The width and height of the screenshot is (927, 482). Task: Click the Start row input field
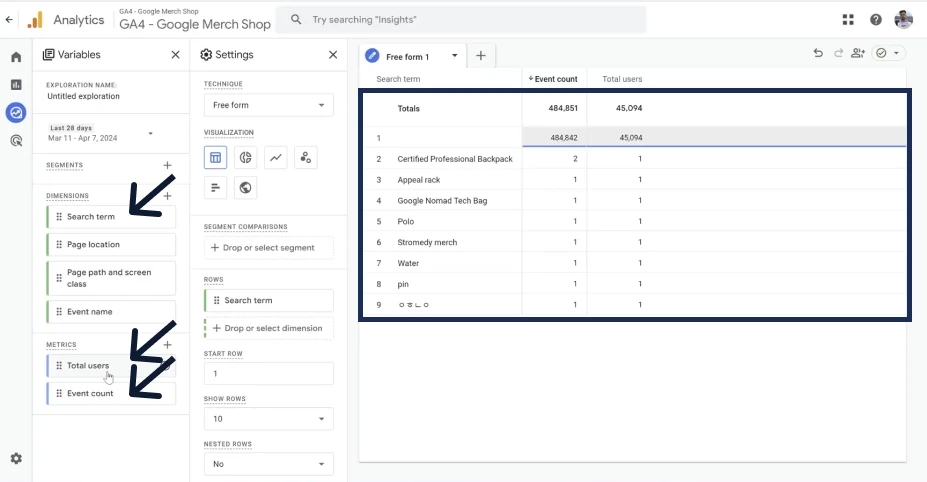click(x=268, y=374)
